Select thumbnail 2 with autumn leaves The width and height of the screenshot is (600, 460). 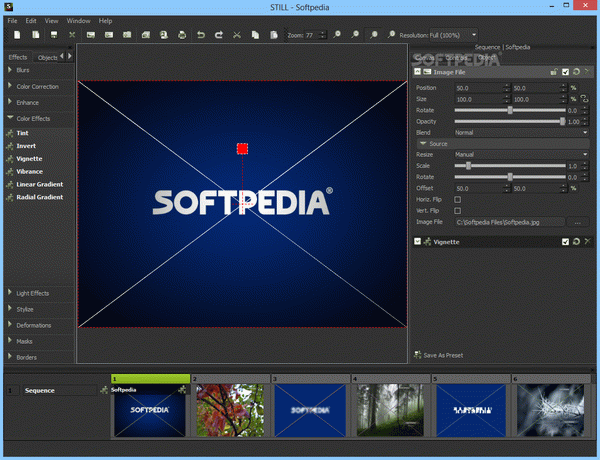230,410
